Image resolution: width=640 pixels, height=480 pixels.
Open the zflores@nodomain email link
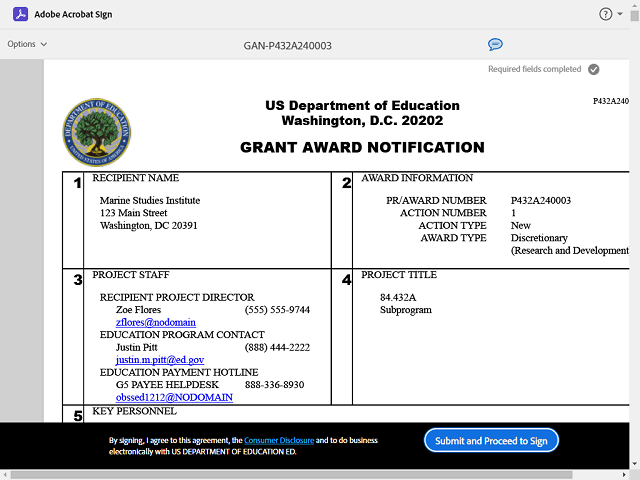coord(156,322)
